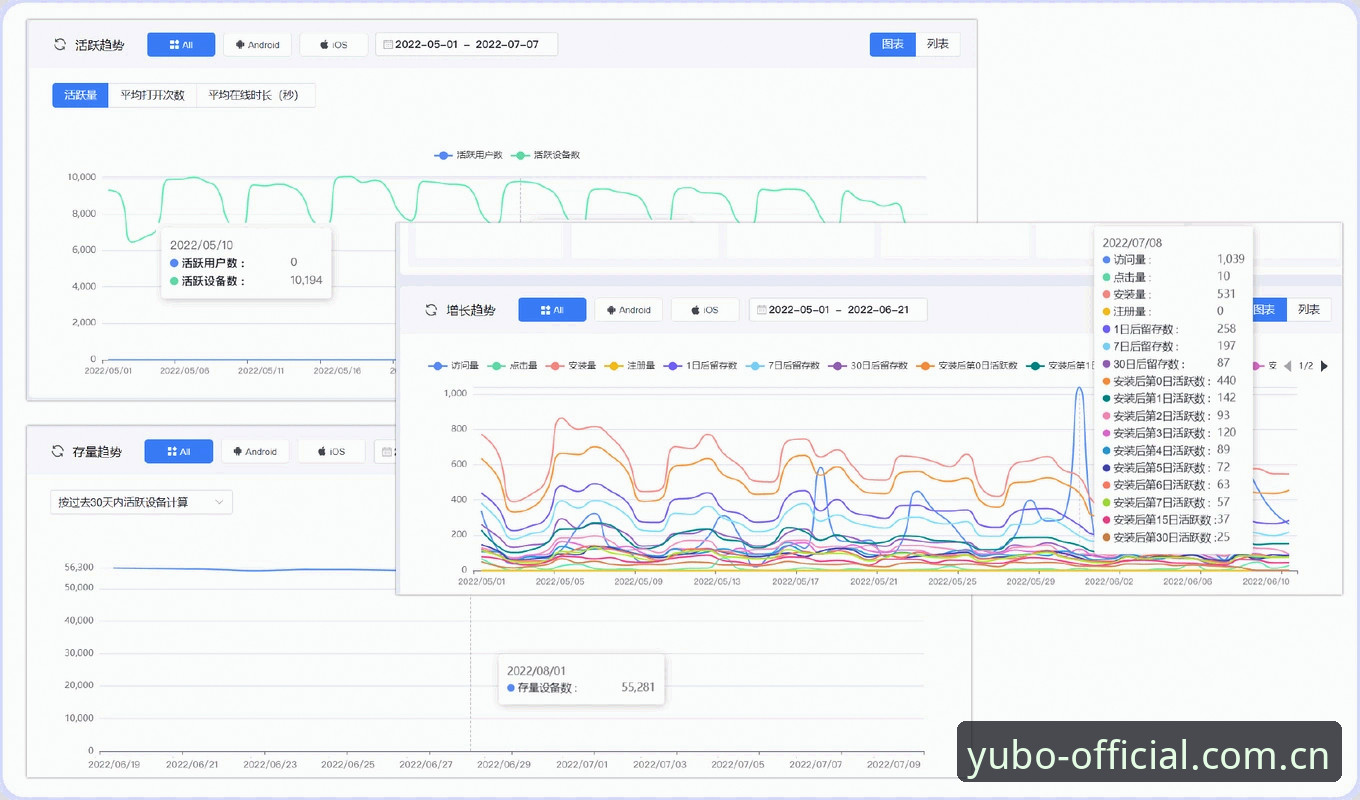Click the refresh icon beside 存量趋势
The height and width of the screenshot is (800, 1360).
[x=58, y=451]
